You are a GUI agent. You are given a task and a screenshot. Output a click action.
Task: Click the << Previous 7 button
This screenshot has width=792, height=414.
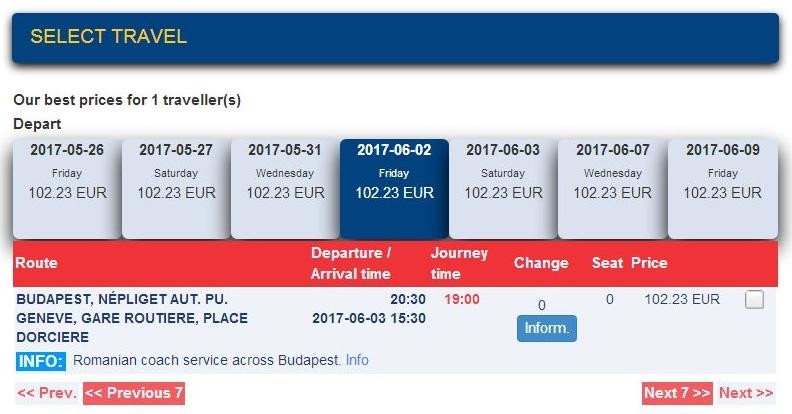pos(134,393)
